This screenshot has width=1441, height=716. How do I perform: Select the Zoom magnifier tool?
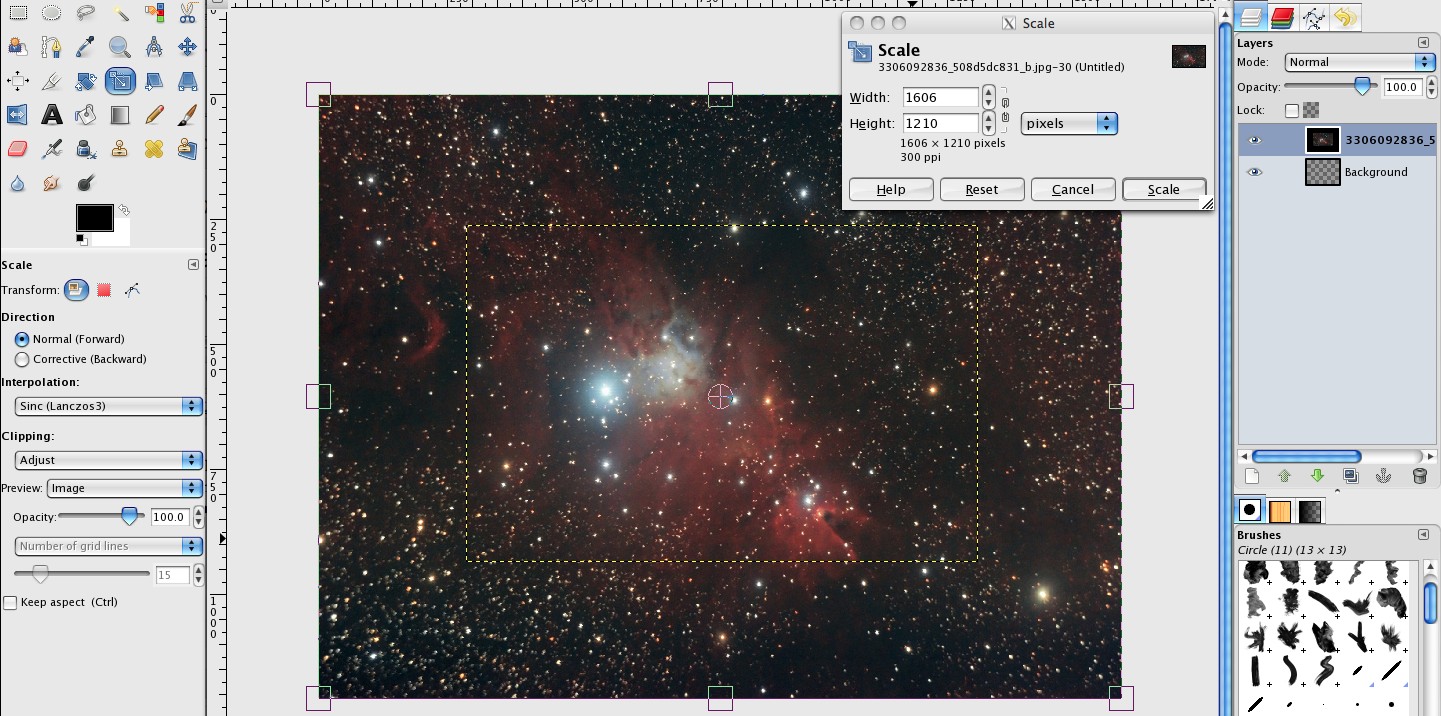119,46
